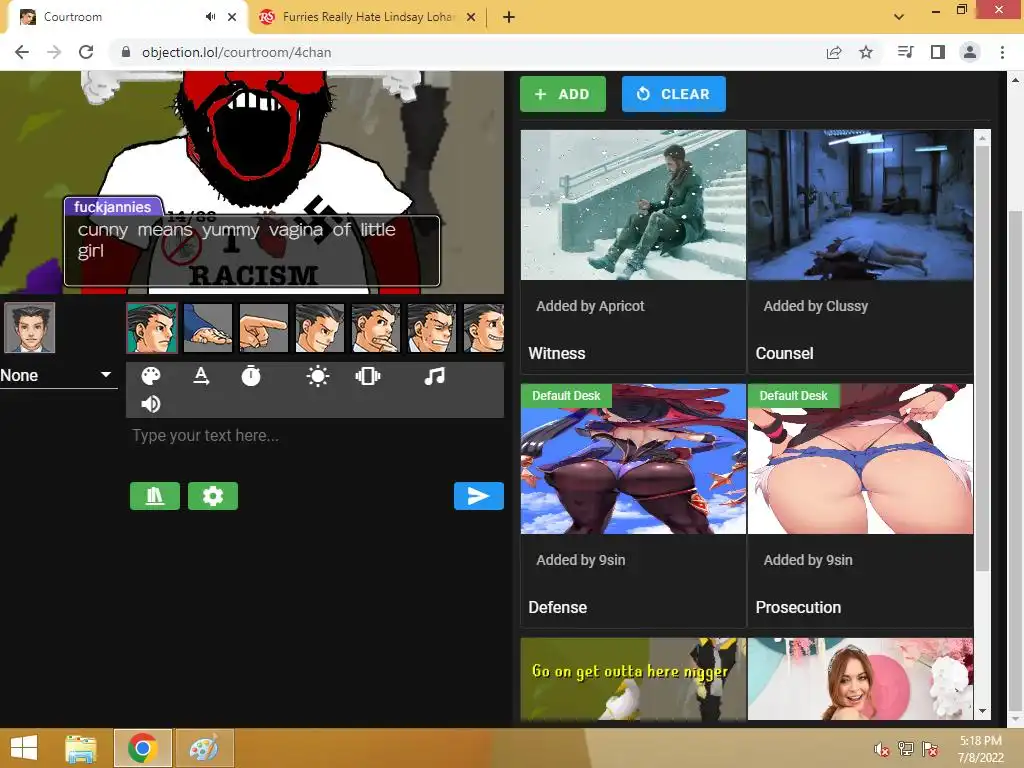Add a flash effect using the sun icon
Screen dimensions: 1024x768
(318, 376)
